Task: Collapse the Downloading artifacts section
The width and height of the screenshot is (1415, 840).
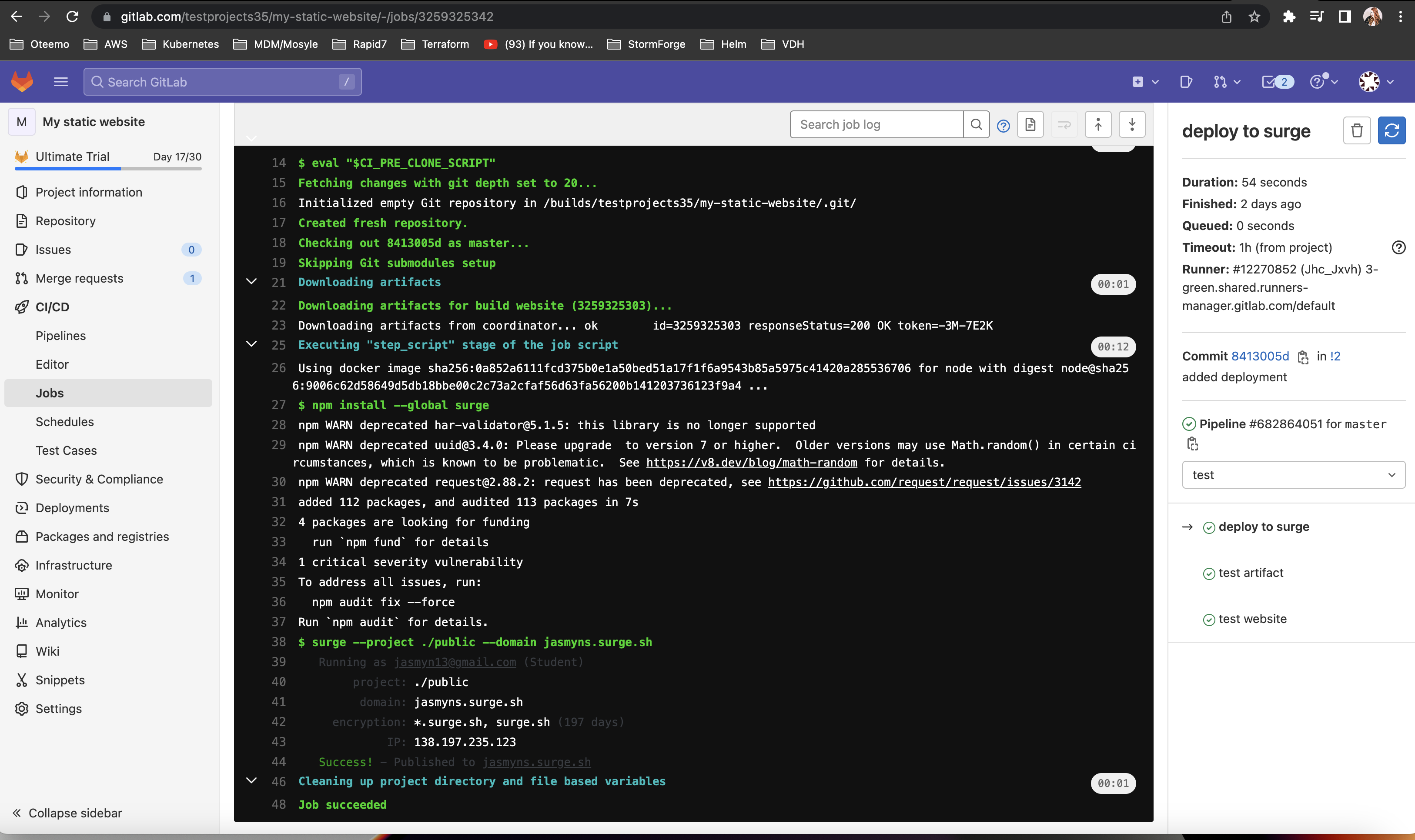Action: 251,282
